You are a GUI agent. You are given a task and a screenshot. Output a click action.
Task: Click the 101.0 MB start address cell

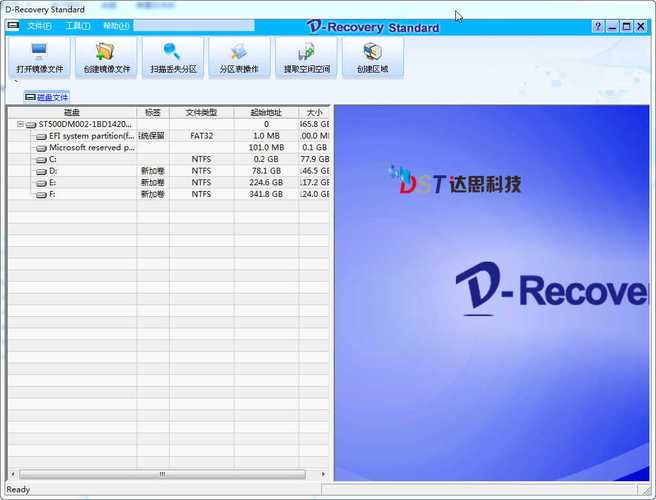point(266,148)
